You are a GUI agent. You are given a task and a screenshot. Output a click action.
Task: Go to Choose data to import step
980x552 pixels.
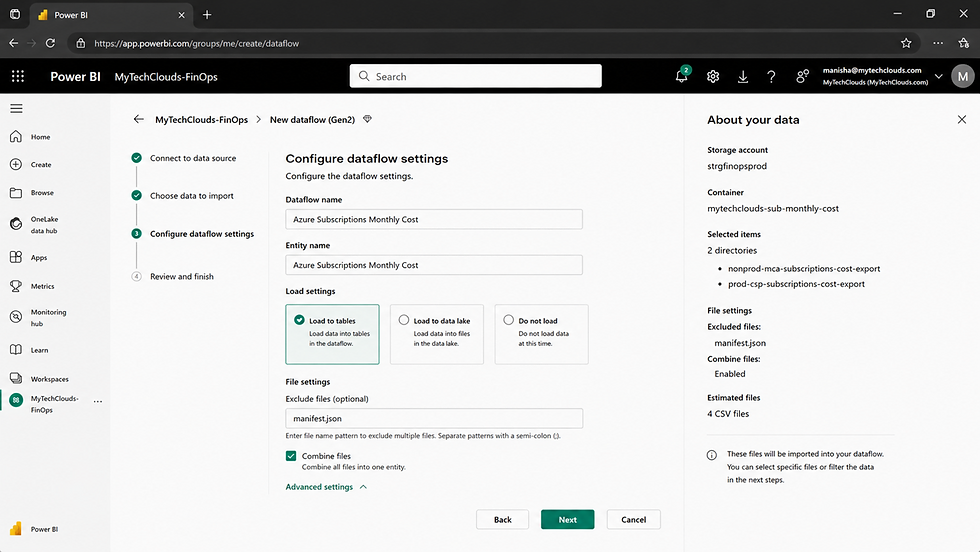click(192, 196)
